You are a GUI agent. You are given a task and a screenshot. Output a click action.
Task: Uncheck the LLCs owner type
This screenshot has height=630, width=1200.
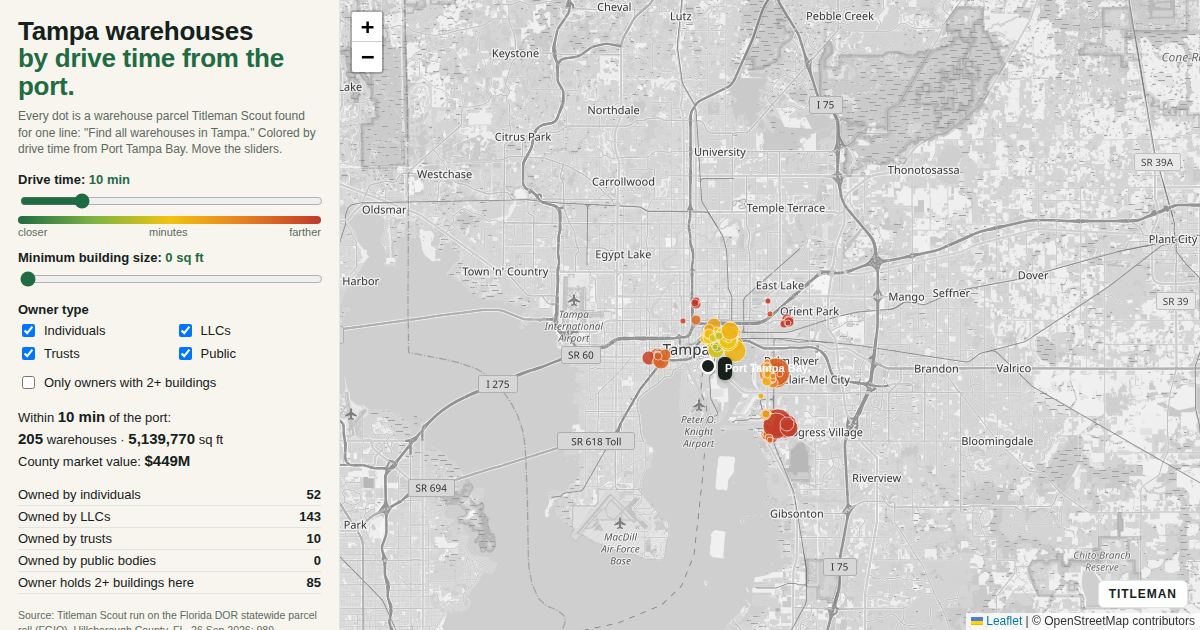point(185,331)
